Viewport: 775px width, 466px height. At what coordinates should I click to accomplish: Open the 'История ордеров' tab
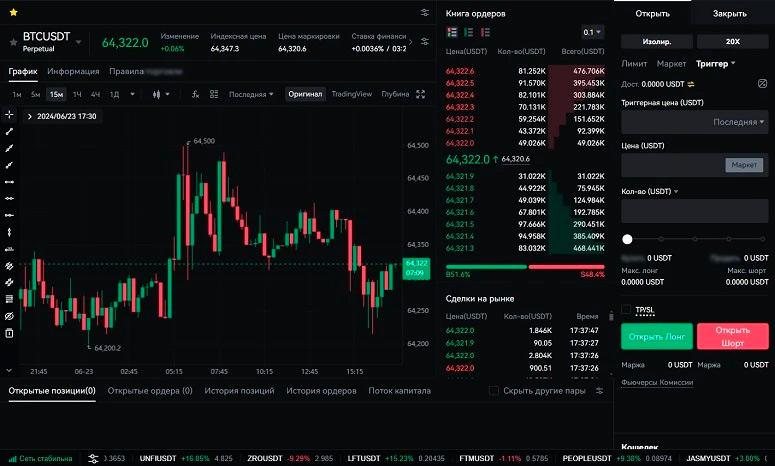click(321, 391)
